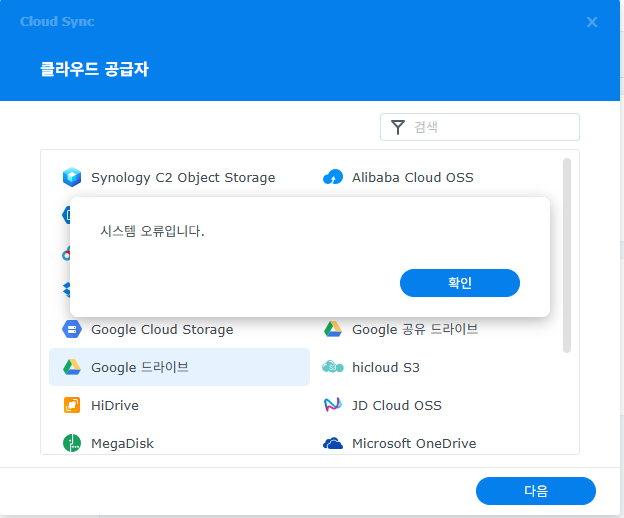Proceed with the 다음 button
The image size is (624, 518).
click(x=536, y=491)
